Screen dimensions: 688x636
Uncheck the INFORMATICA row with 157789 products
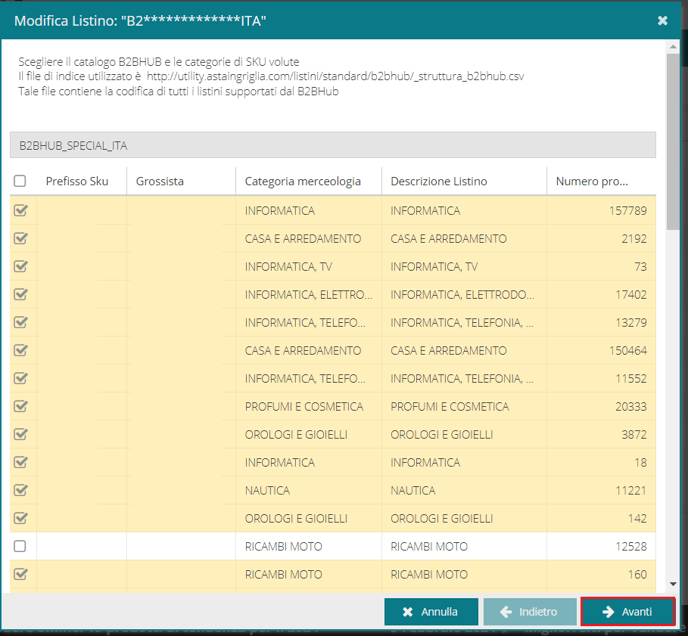[x=20, y=210]
